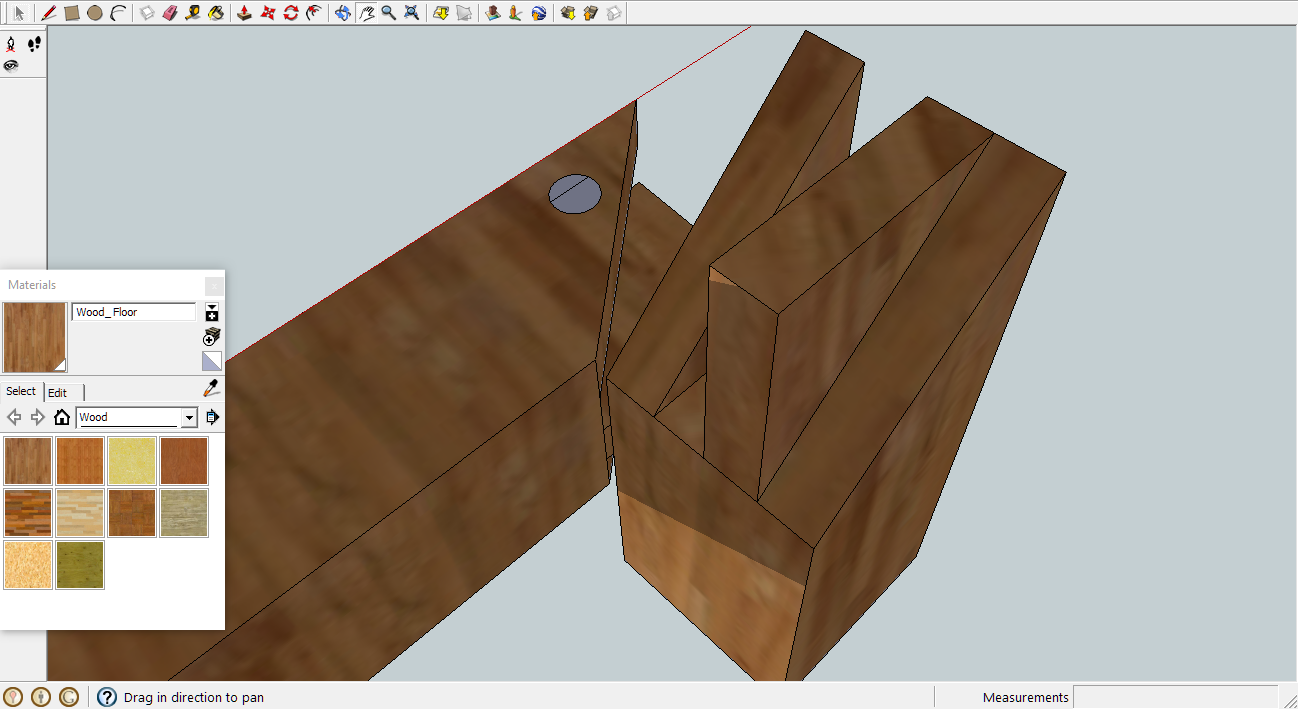Choose the Zoom magnifier tool
This screenshot has width=1298, height=709.
click(x=388, y=13)
